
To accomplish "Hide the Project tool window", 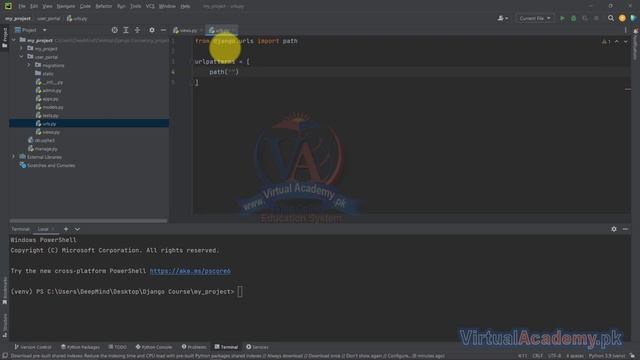I will [163, 30].
